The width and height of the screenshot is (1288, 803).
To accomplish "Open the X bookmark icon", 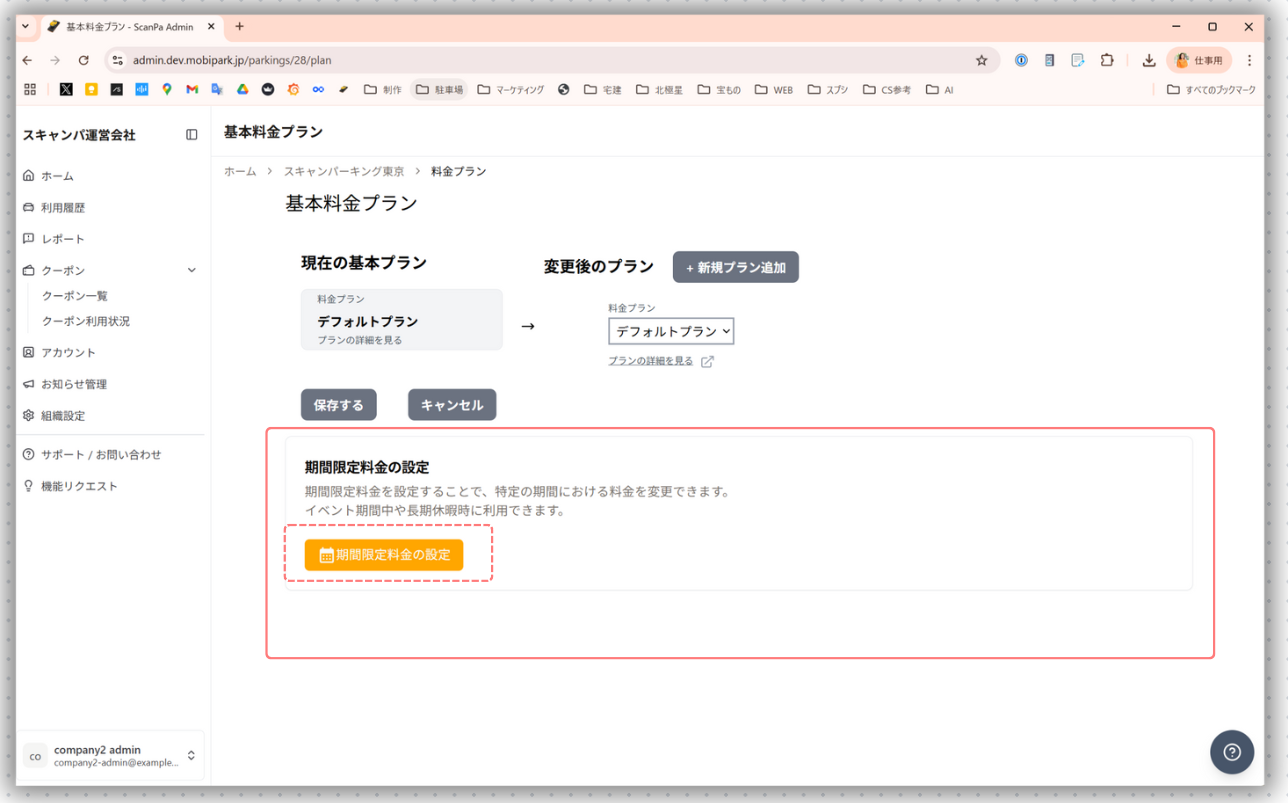I will (x=66, y=90).
